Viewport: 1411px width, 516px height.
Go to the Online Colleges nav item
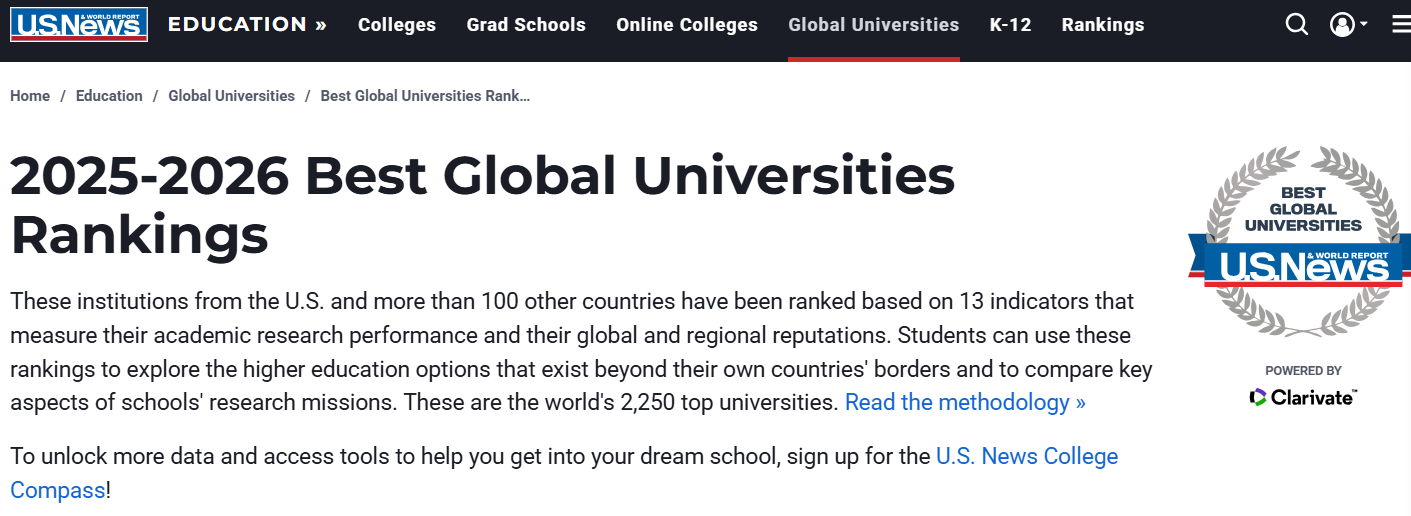click(x=687, y=25)
